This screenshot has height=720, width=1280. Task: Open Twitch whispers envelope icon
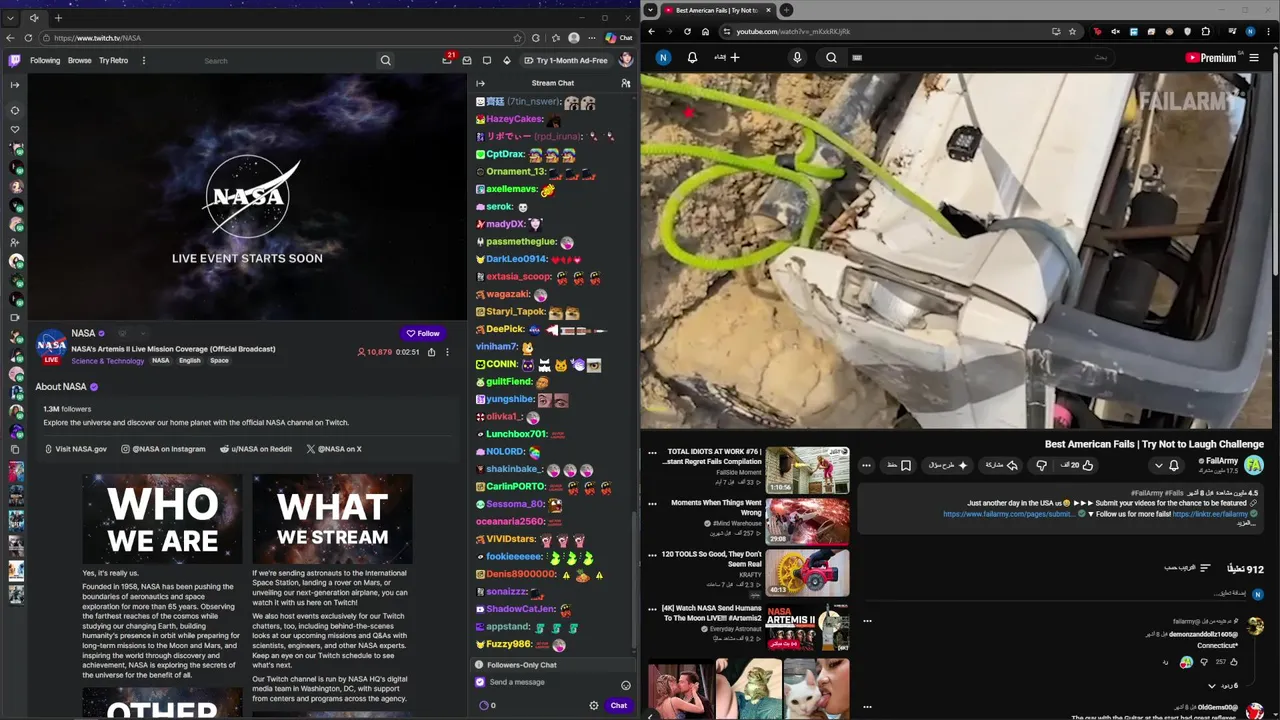tap(467, 61)
